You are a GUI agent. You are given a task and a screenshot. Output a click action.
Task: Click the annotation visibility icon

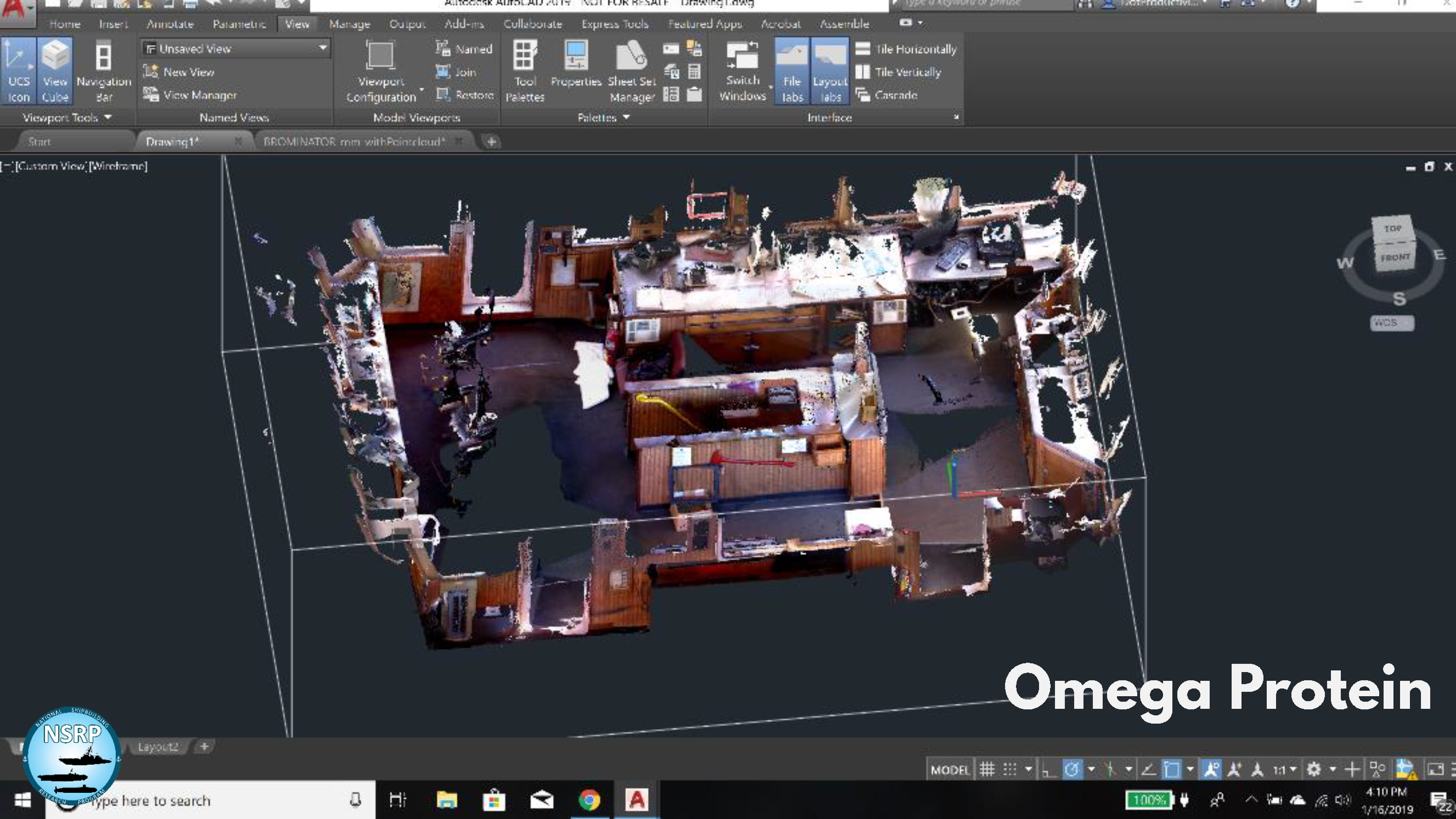(x=1211, y=769)
